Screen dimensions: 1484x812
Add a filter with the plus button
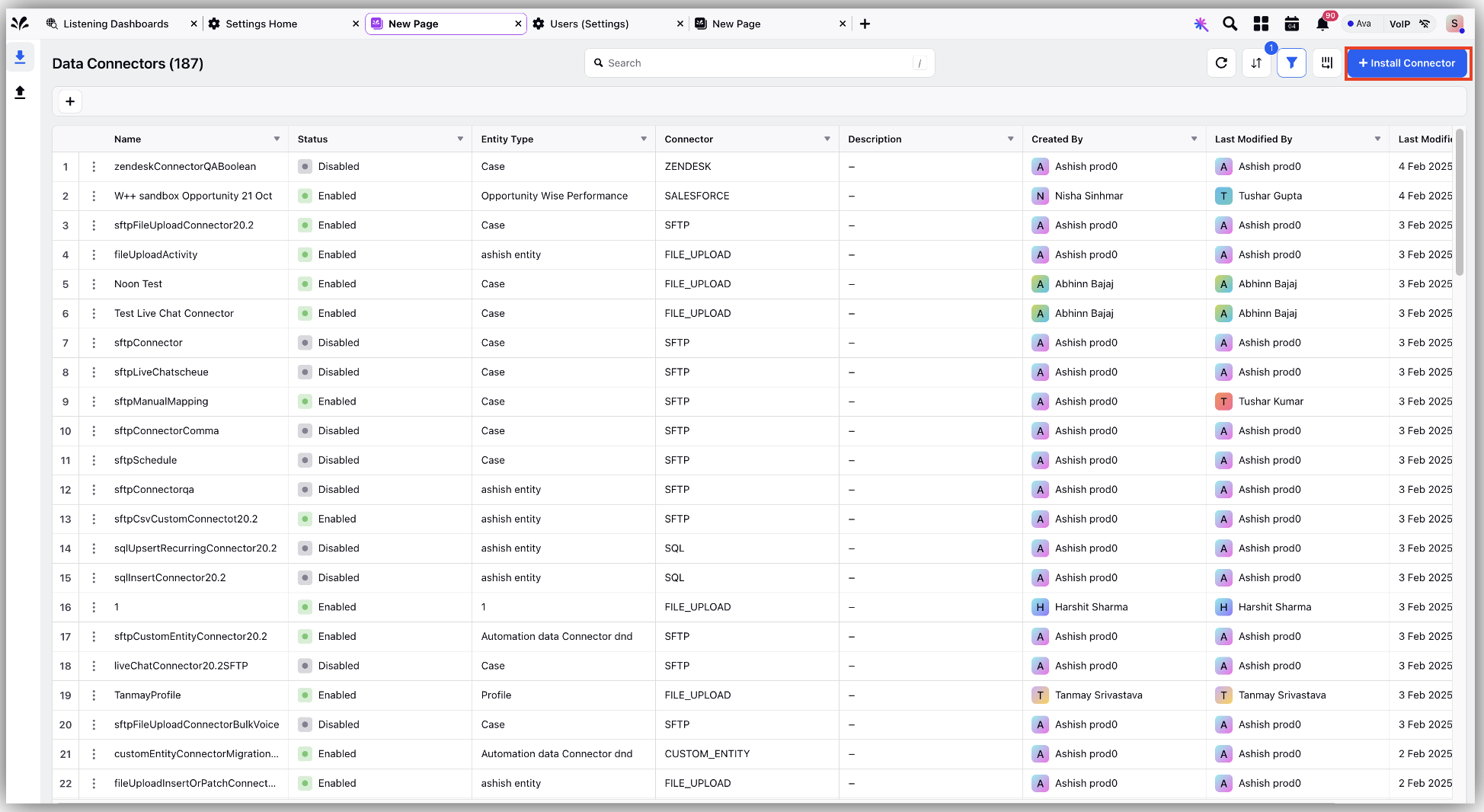70,101
